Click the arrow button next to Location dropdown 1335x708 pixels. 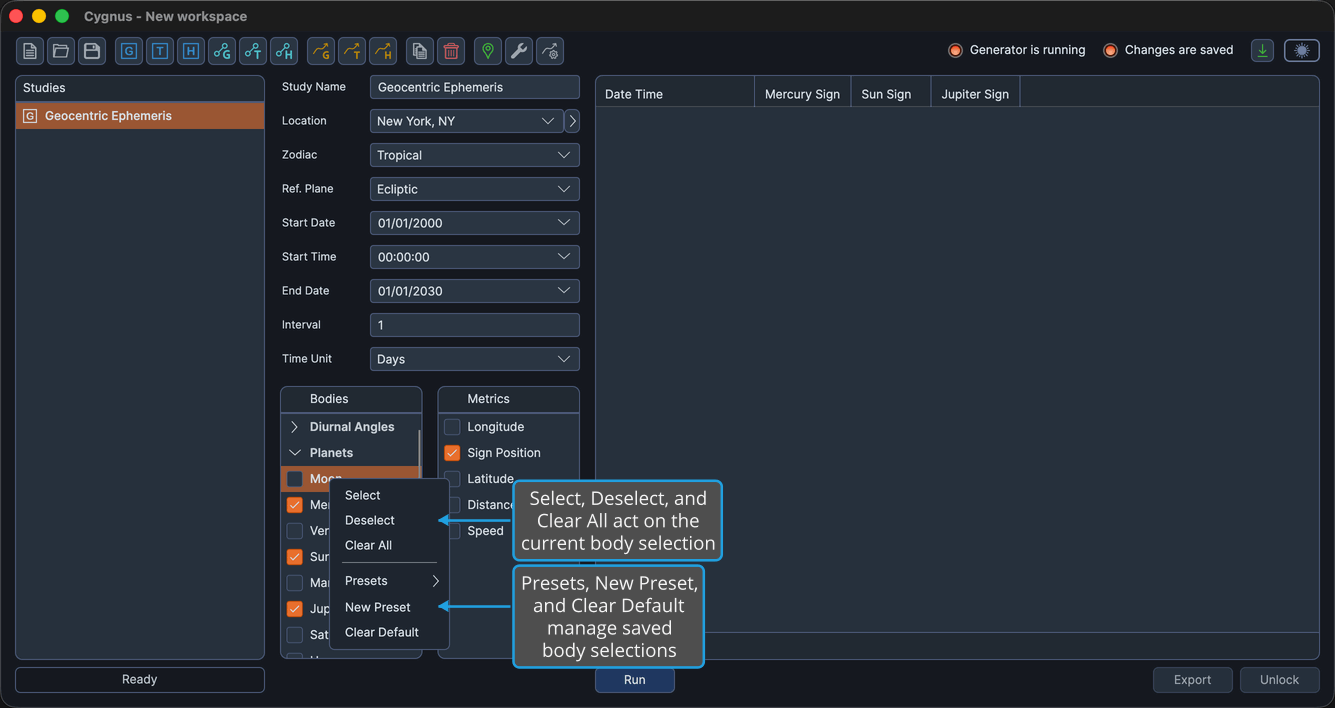coord(572,121)
